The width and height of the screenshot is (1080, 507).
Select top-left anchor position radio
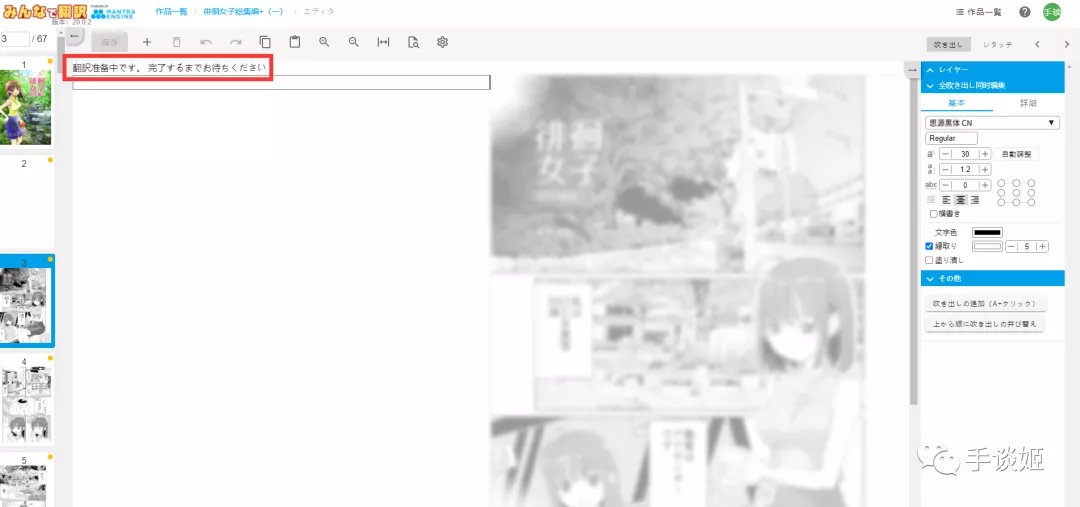pyautogui.click(x=1001, y=183)
